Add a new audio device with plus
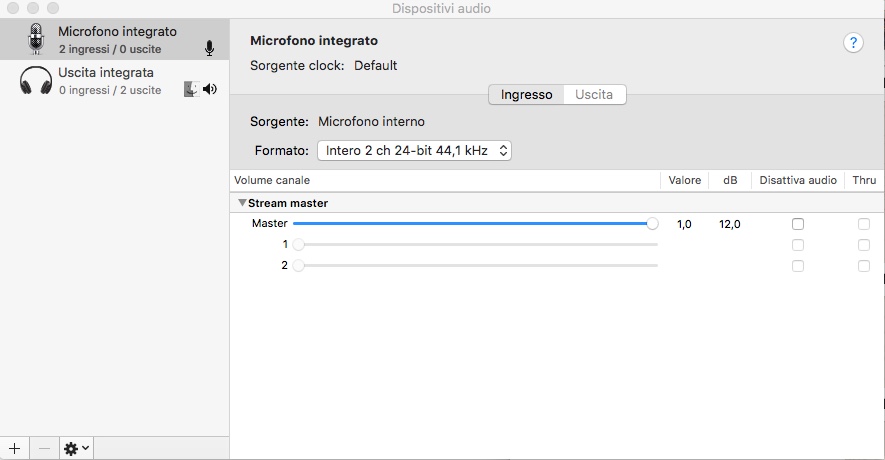 (x=15, y=448)
